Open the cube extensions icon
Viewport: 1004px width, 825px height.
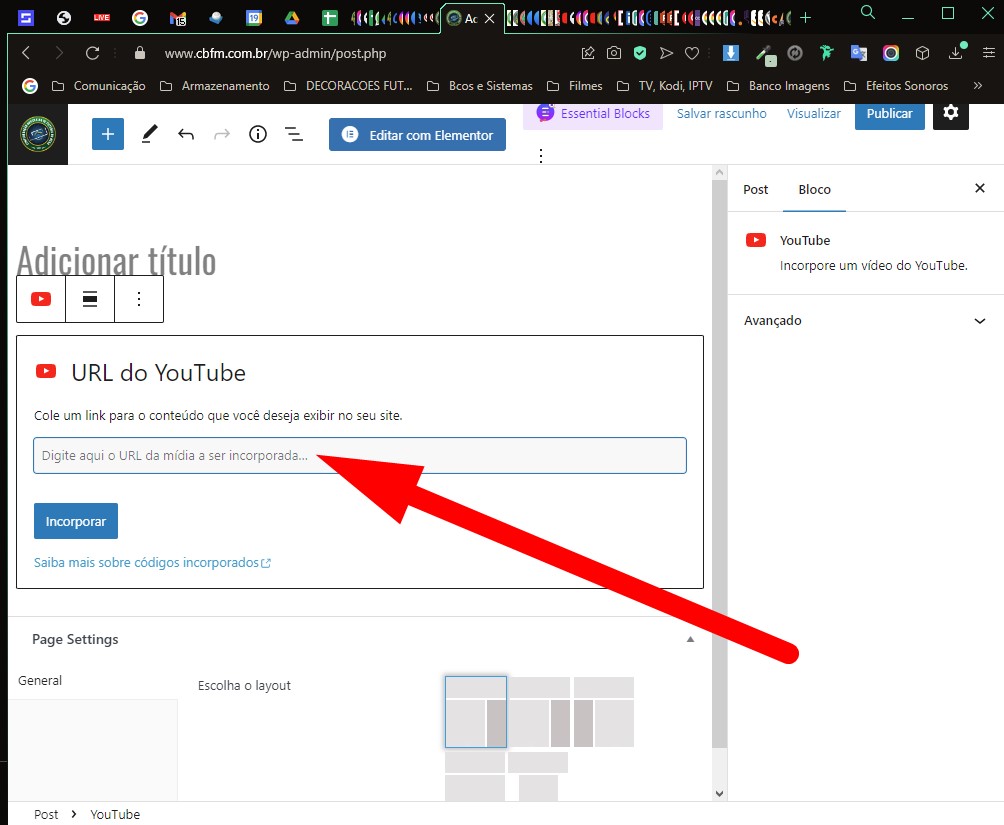point(922,53)
